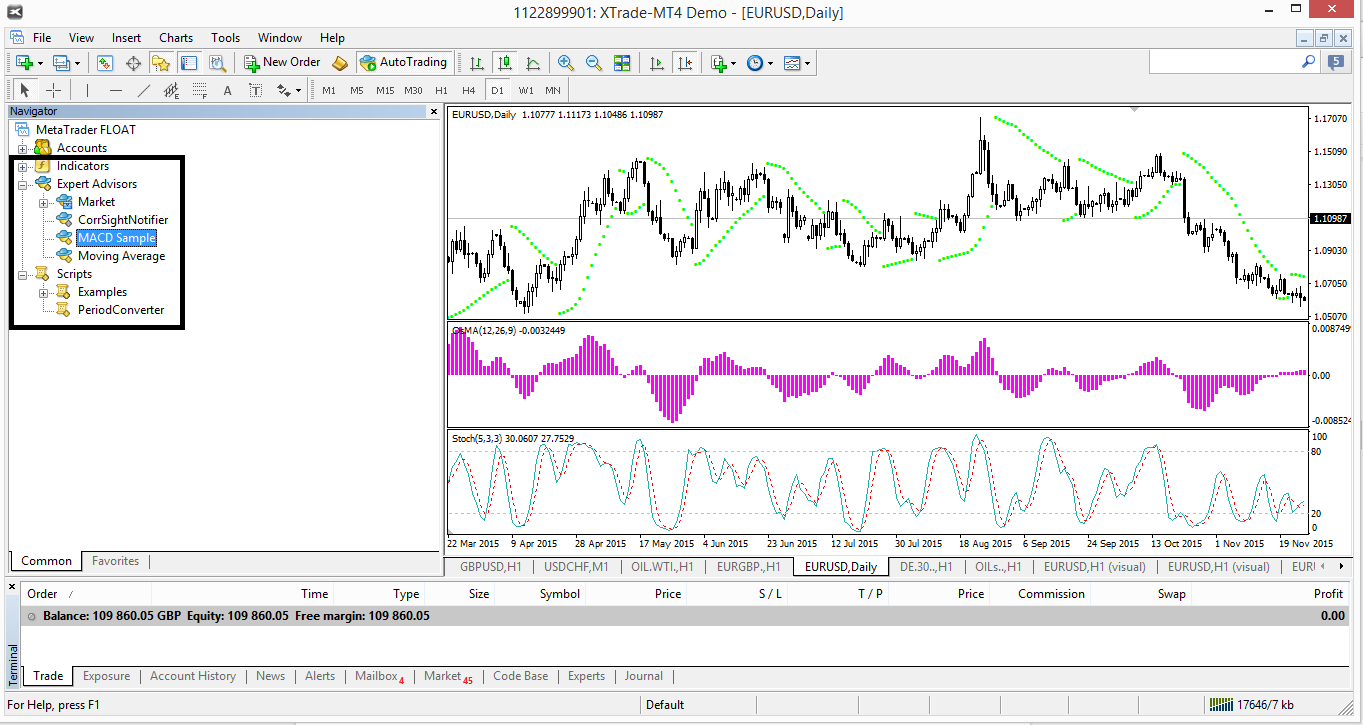Toggle the chart Auto Scroll button
Screen dimensions: 1363x725
click(x=656, y=63)
